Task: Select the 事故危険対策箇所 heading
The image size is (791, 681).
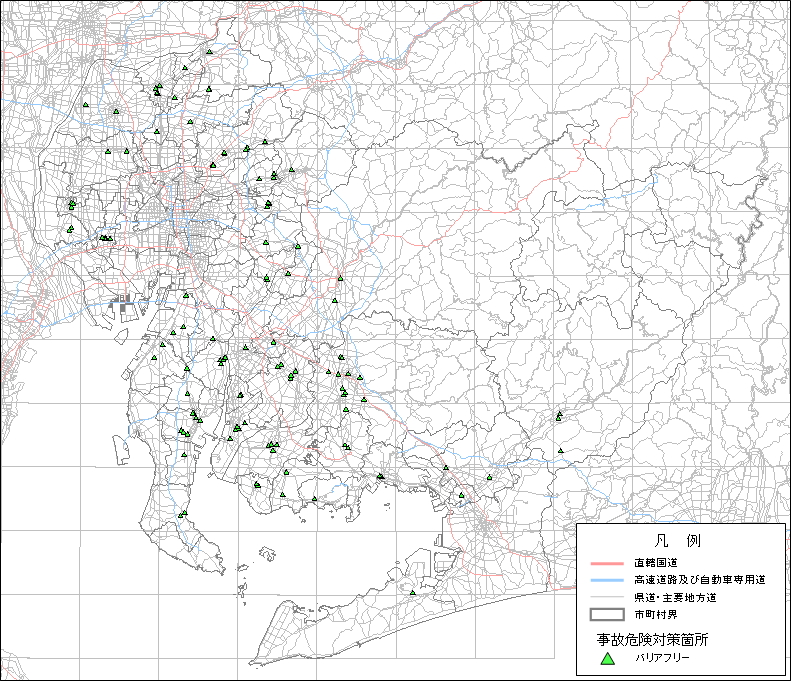Action: point(652,640)
